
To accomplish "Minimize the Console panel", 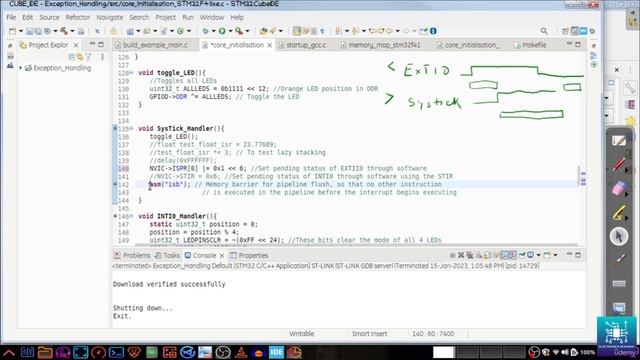I will click(569, 255).
